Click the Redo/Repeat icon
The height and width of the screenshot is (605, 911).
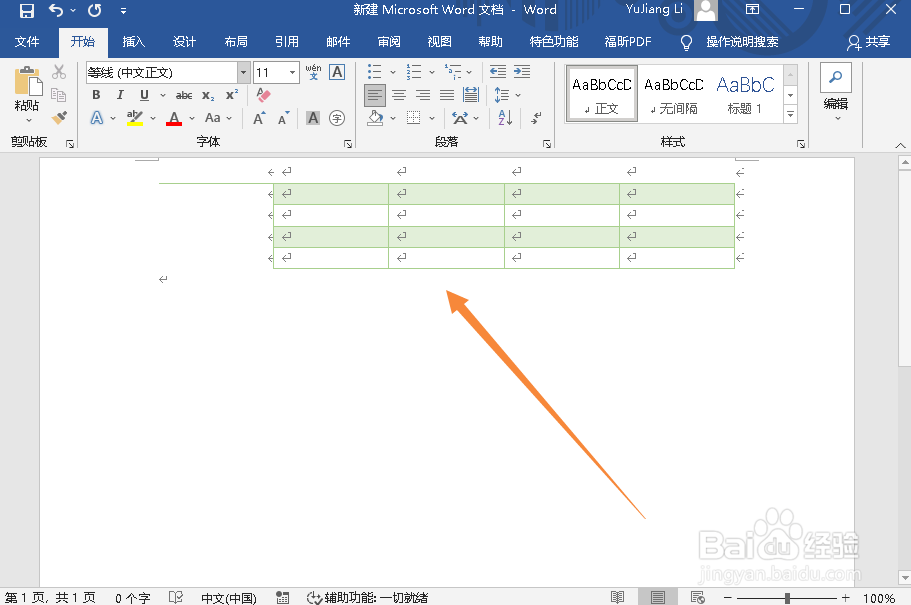click(95, 10)
